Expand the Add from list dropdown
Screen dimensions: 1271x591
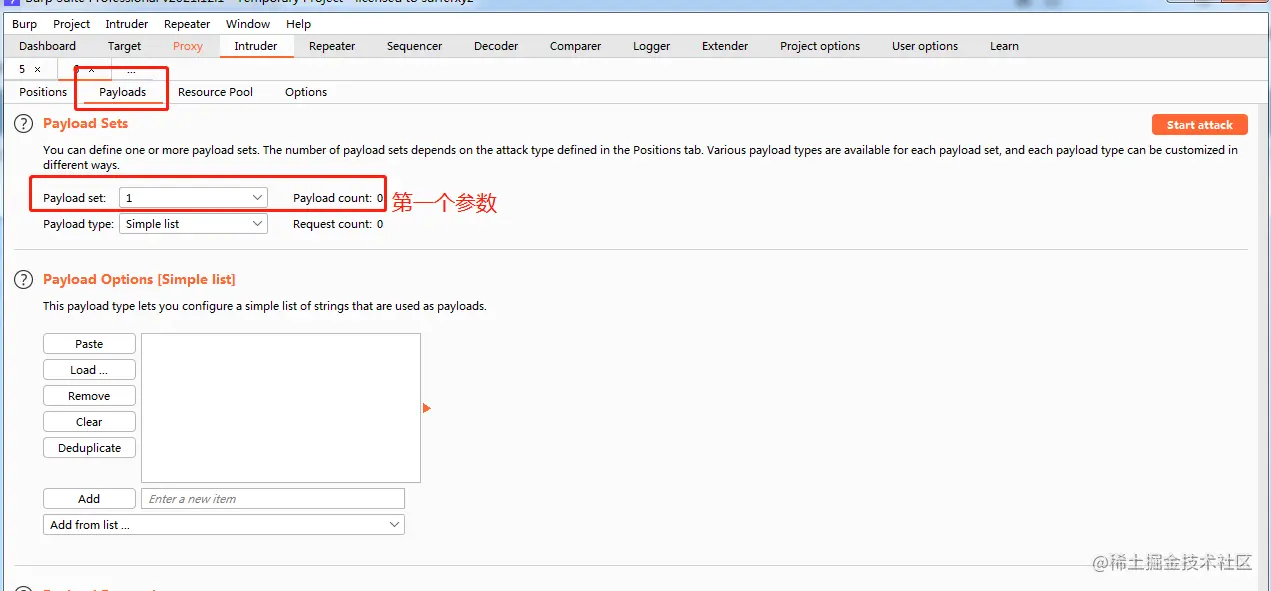coord(224,525)
